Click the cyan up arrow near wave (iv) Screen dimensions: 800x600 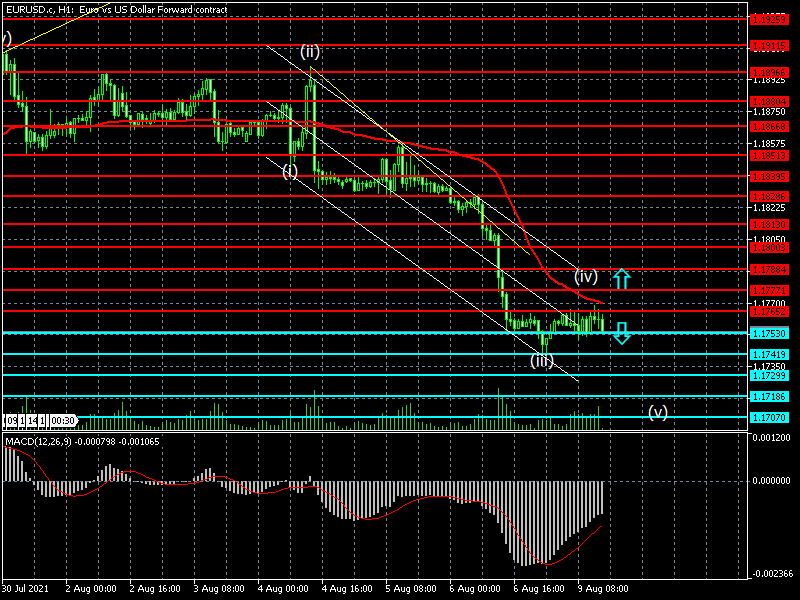(621, 279)
